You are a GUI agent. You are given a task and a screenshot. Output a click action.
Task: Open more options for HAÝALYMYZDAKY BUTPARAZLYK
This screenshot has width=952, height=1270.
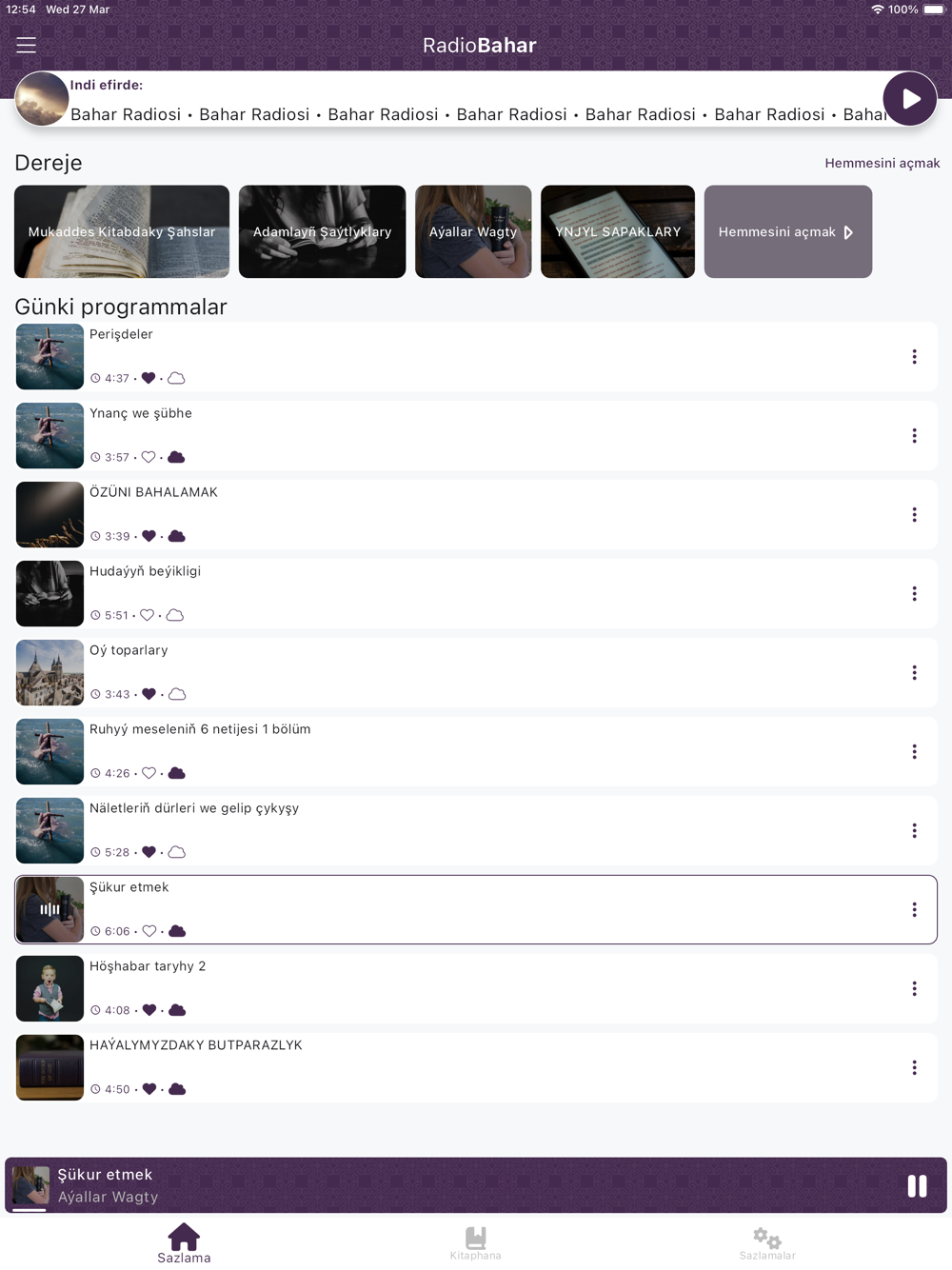click(x=914, y=1067)
